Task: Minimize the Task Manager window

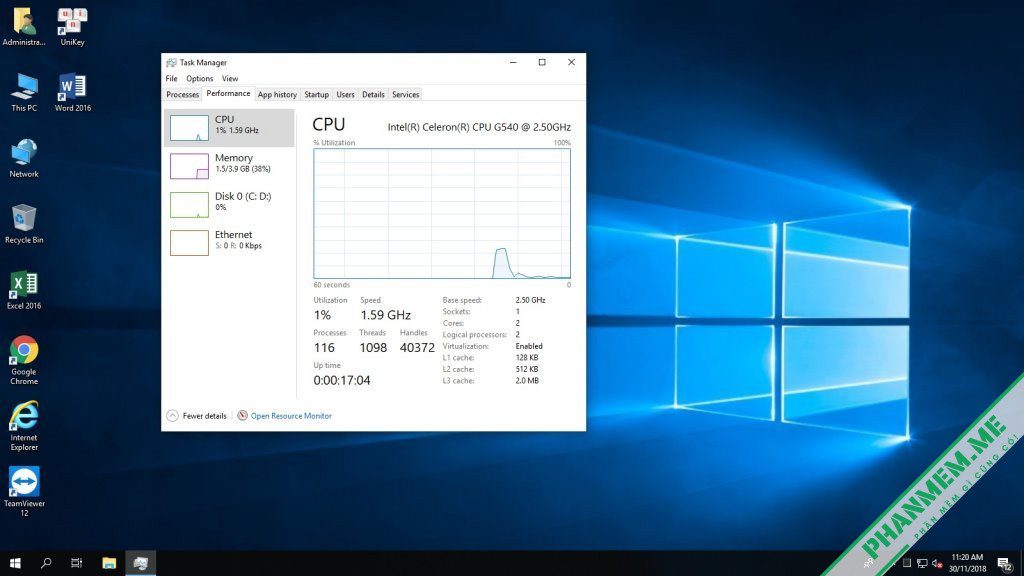Action: pyautogui.click(x=513, y=63)
